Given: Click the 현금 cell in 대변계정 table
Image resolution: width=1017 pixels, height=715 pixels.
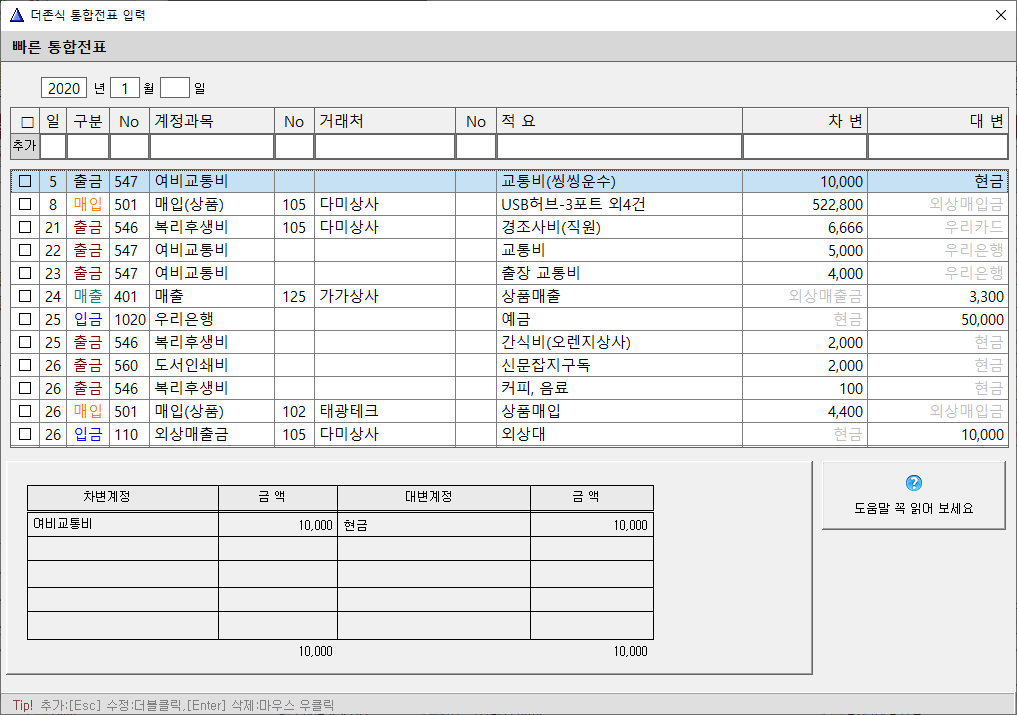Looking at the screenshot, I should point(434,524).
